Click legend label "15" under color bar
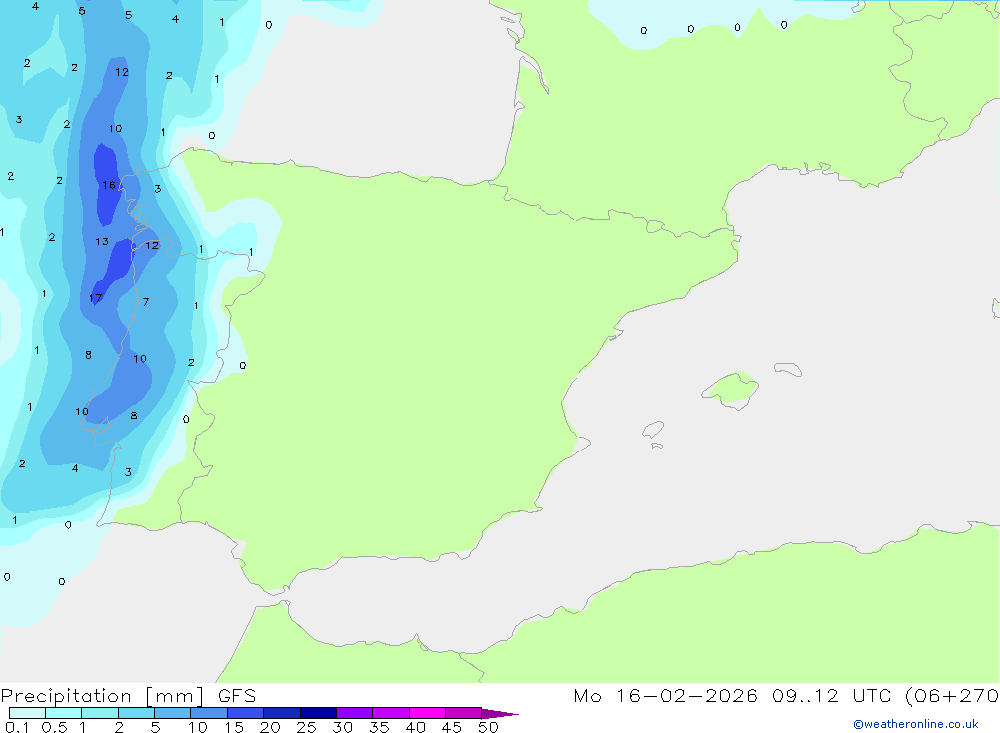Screen dimensions: 1000x733 (x=234, y=727)
